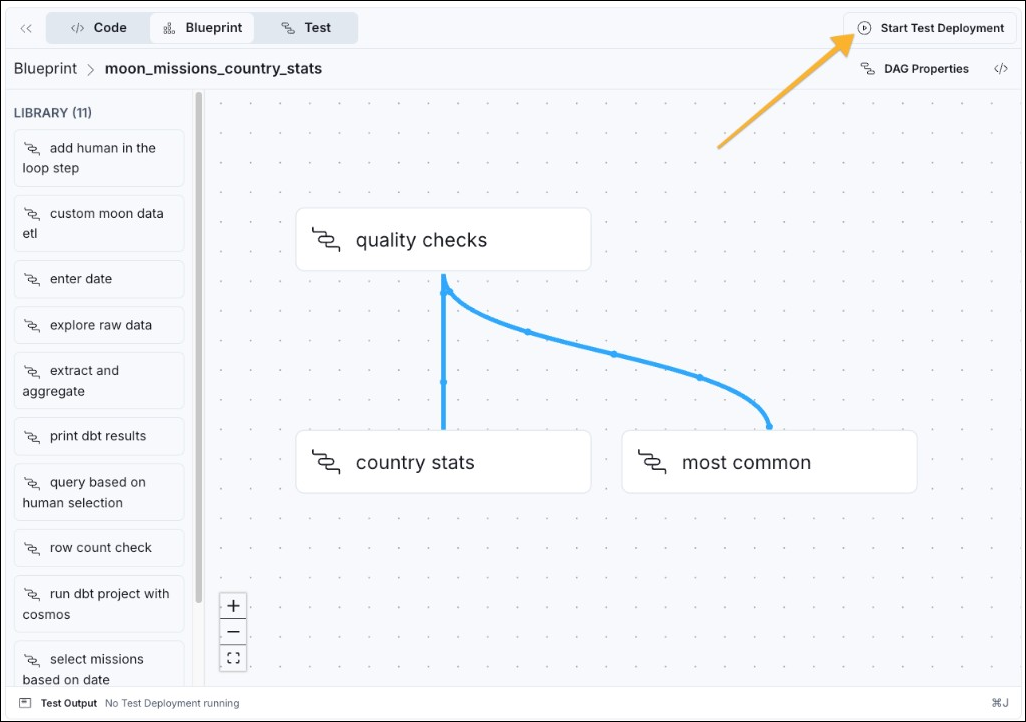Click the </> icon on the Code tab
Screen dimensions: 1026x722
tap(79, 27)
